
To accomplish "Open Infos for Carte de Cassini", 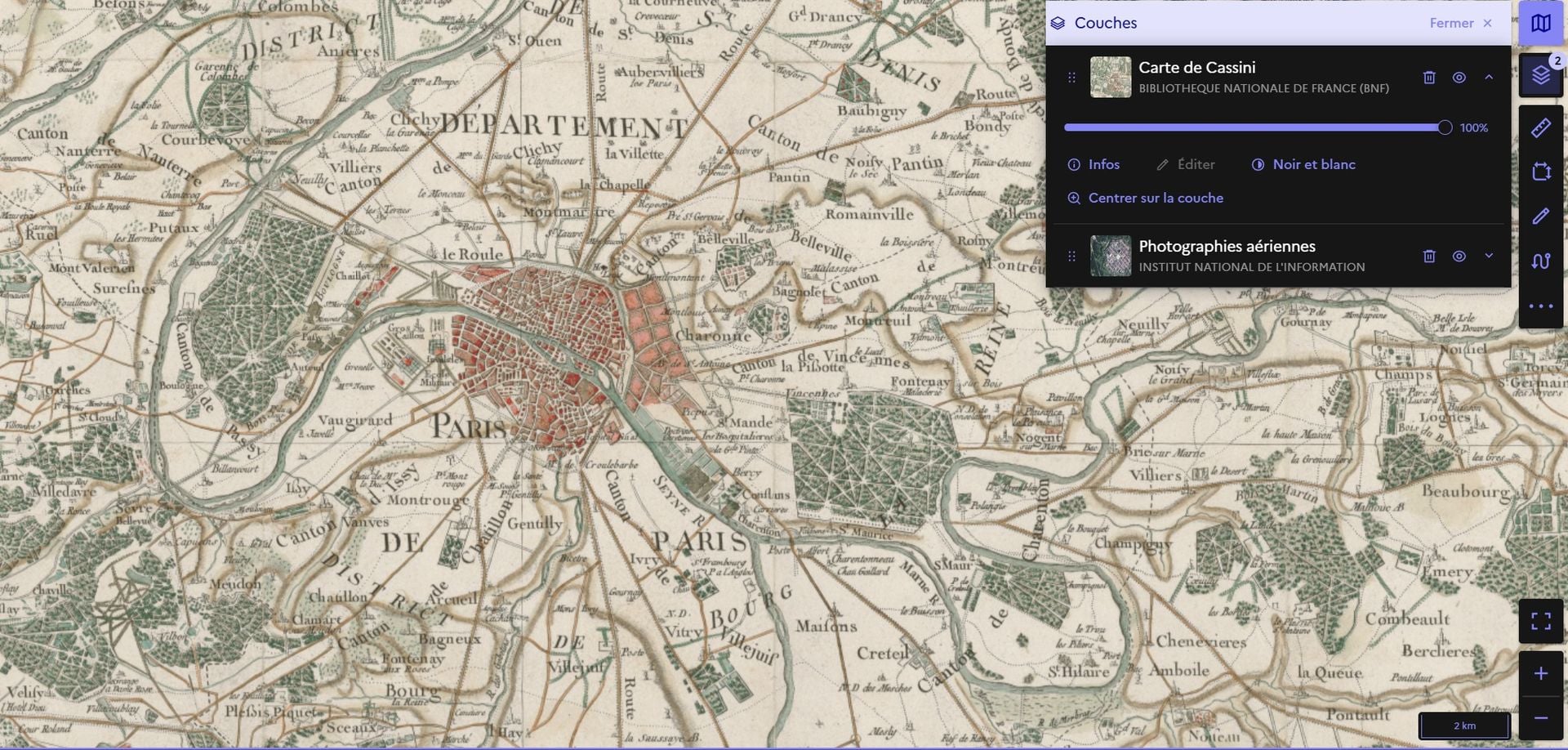I will coord(1094,165).
